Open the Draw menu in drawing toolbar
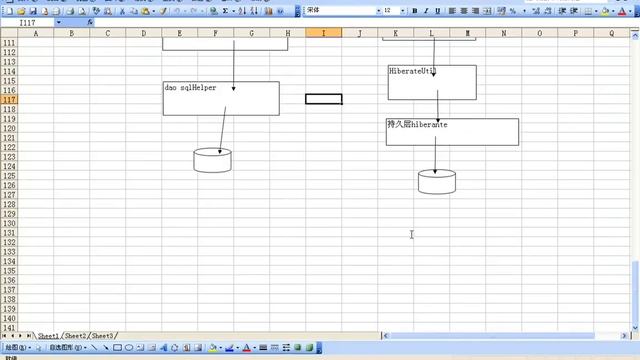The image size is (640, 360). pyautogui.click(x=18, y=348)
